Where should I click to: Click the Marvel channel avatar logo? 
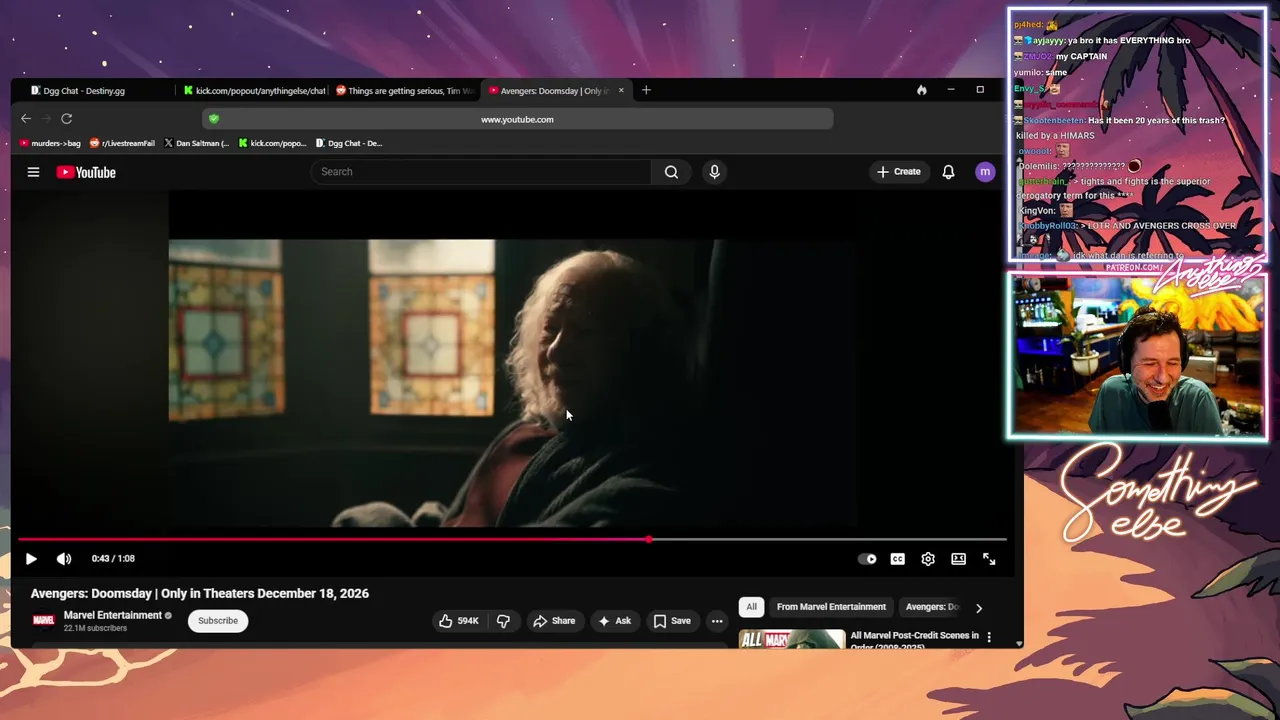tap(43, 621)
